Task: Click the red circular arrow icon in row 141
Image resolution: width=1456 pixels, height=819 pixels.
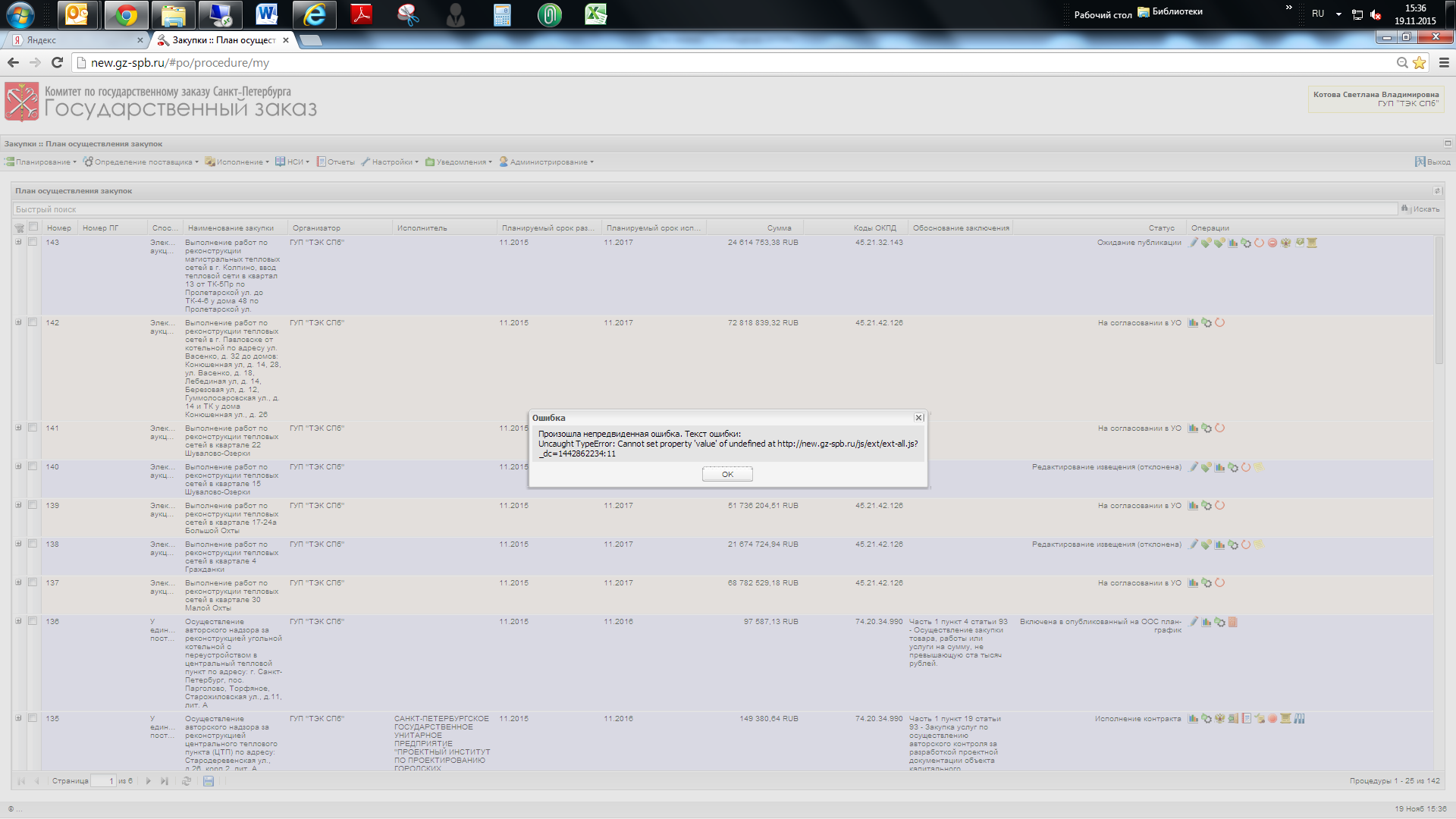Action: pos(1219,428)
